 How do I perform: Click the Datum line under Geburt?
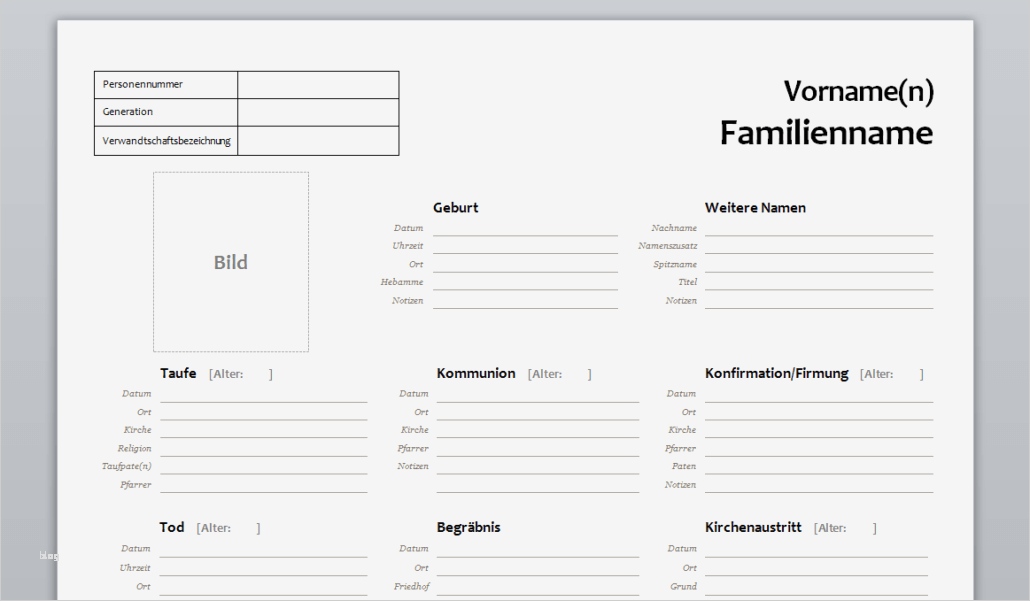[525, 229]
